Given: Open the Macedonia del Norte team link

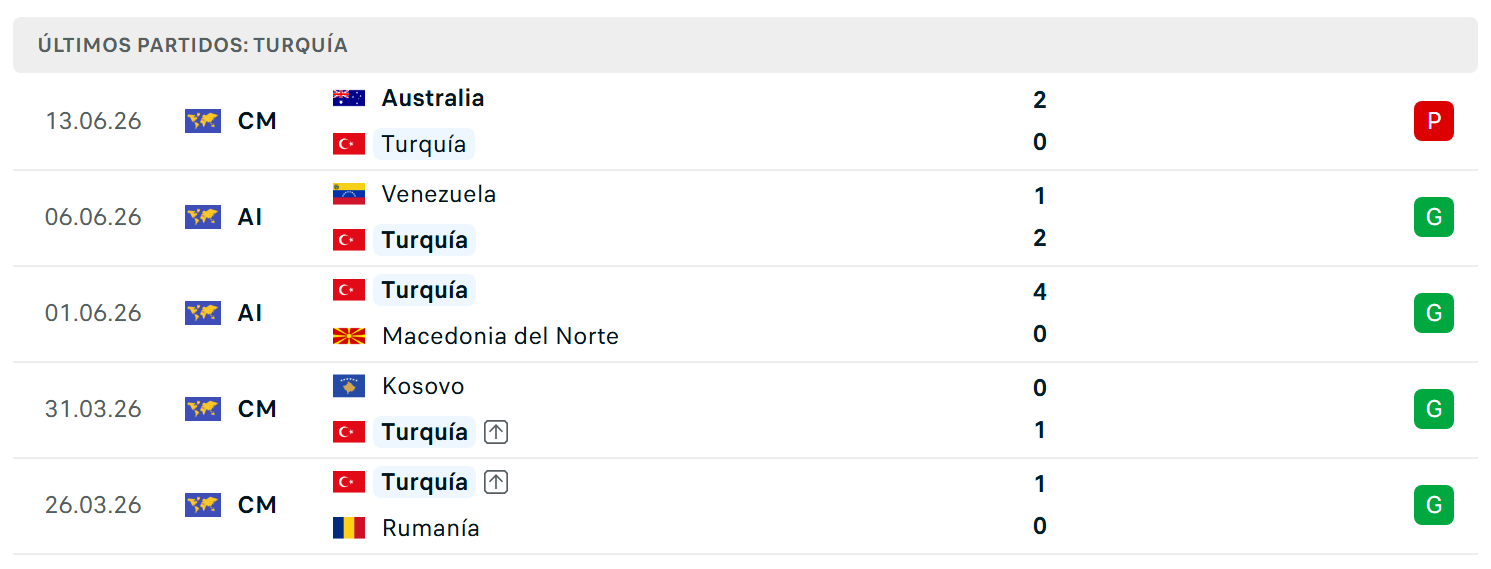Looking at the screenshot, I should (x=500, y=336).
